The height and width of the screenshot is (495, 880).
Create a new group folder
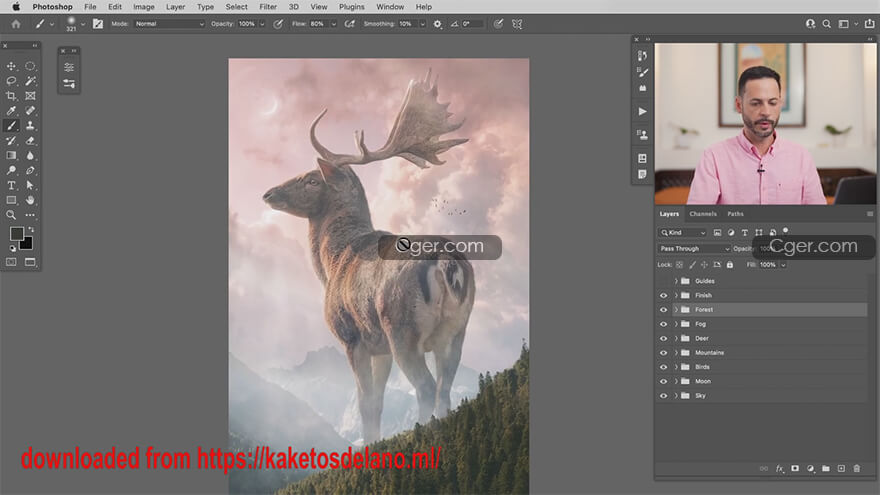point(826,469)
